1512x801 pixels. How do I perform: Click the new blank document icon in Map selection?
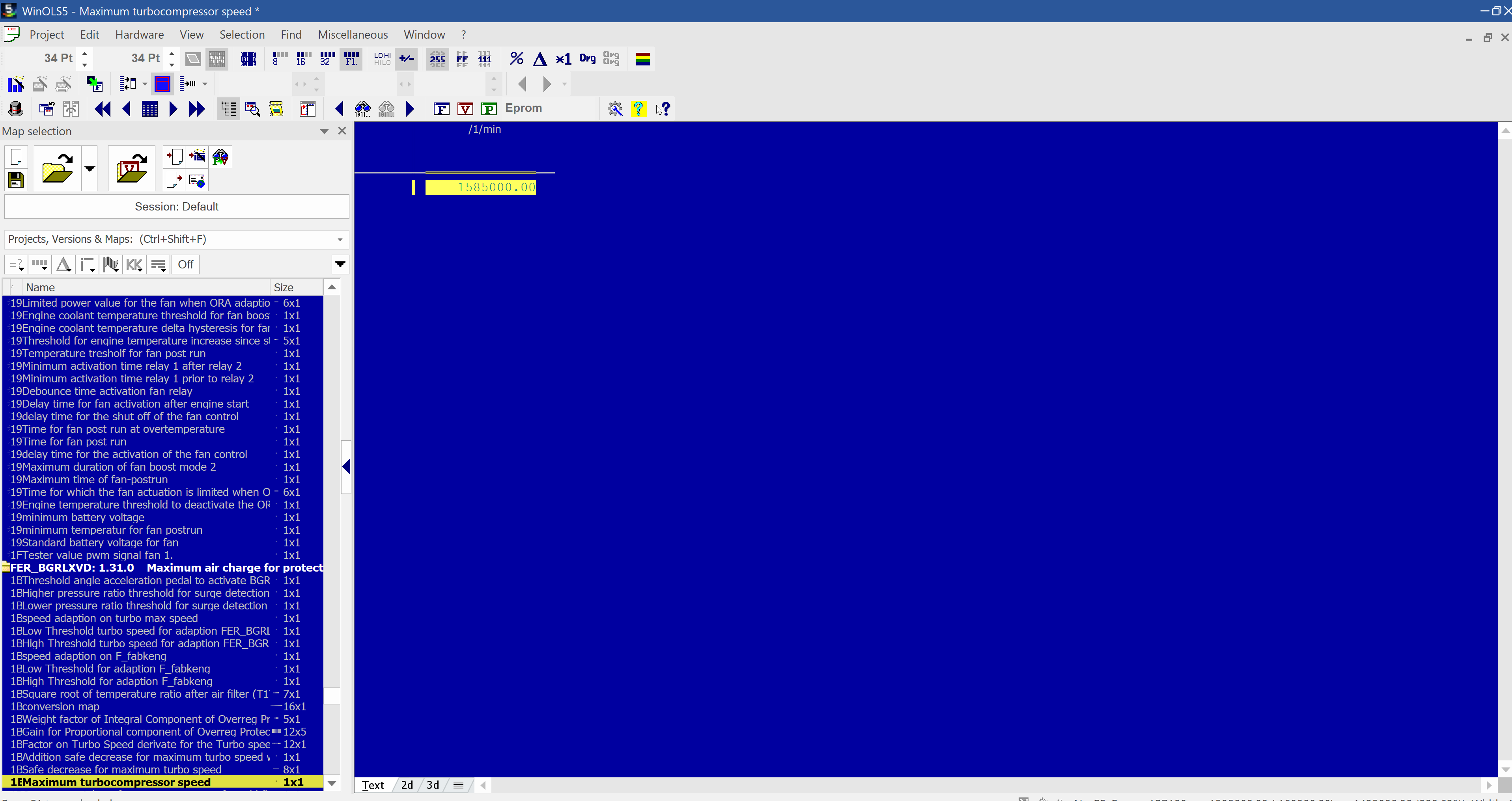pos(16,156)
